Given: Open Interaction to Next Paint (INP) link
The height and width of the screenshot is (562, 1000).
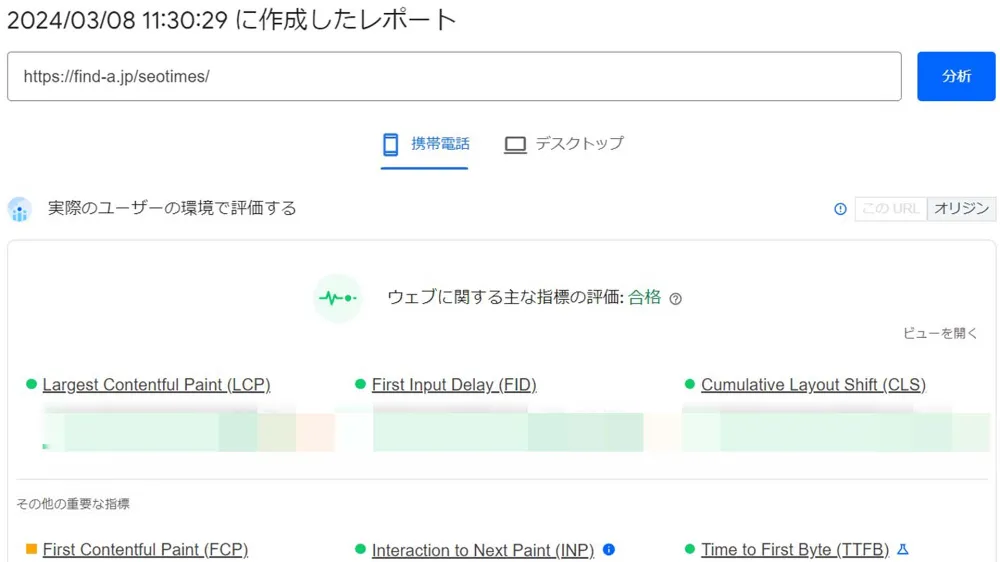Looking at the screenshot, I should click(483, 549).
